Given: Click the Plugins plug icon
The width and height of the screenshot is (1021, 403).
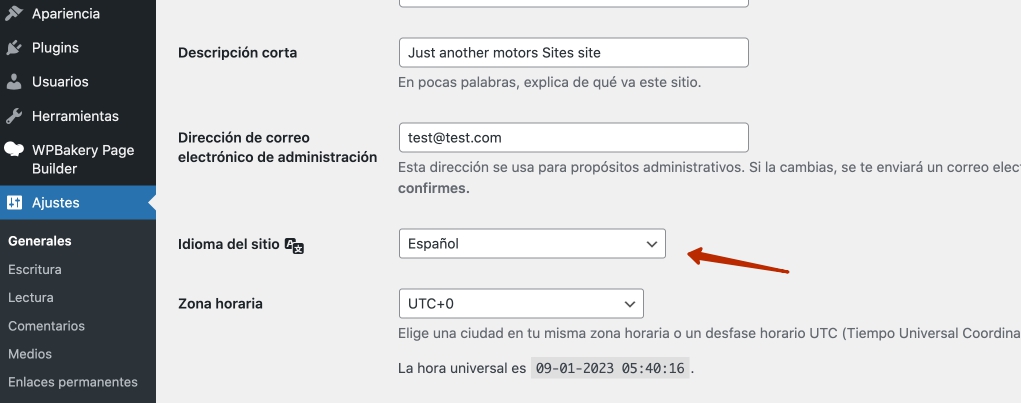Looking at the screenshot, I should click(14, 48).
